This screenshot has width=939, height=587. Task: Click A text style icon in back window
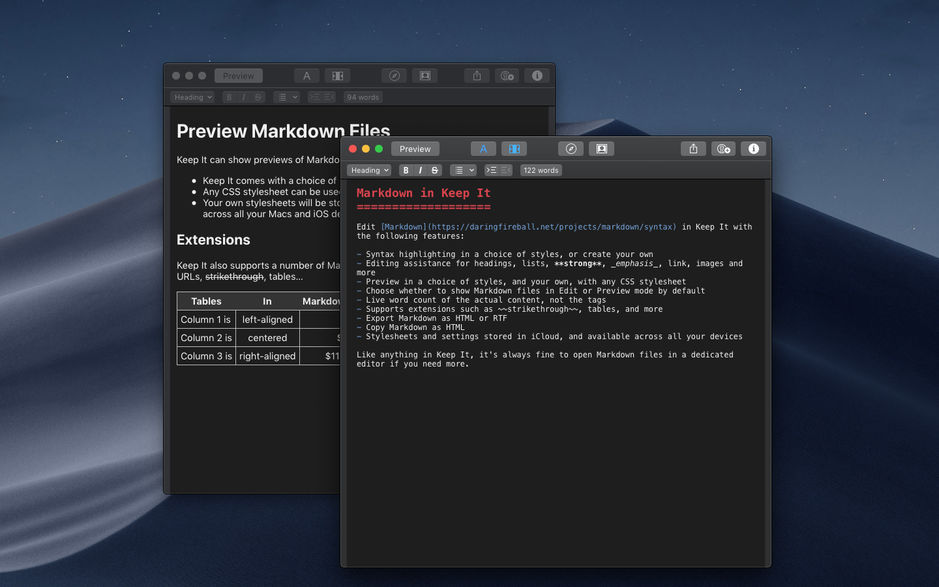(307, 76)
